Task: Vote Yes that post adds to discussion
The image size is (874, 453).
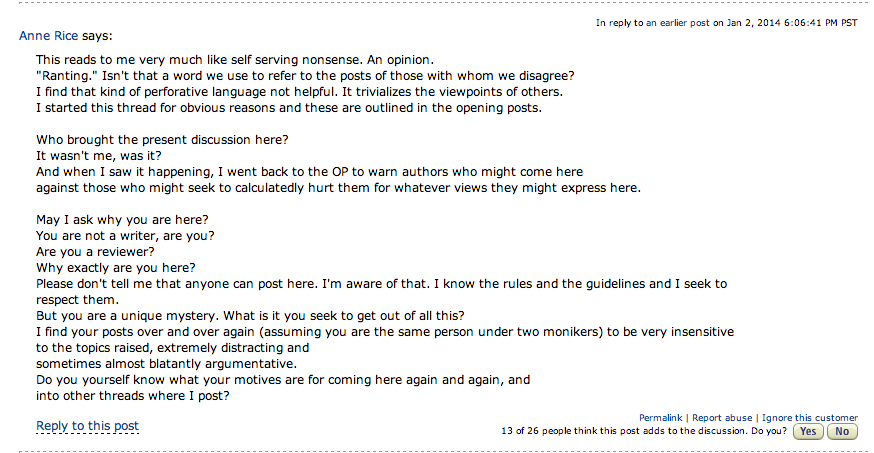Action: (x=807, y=432)
